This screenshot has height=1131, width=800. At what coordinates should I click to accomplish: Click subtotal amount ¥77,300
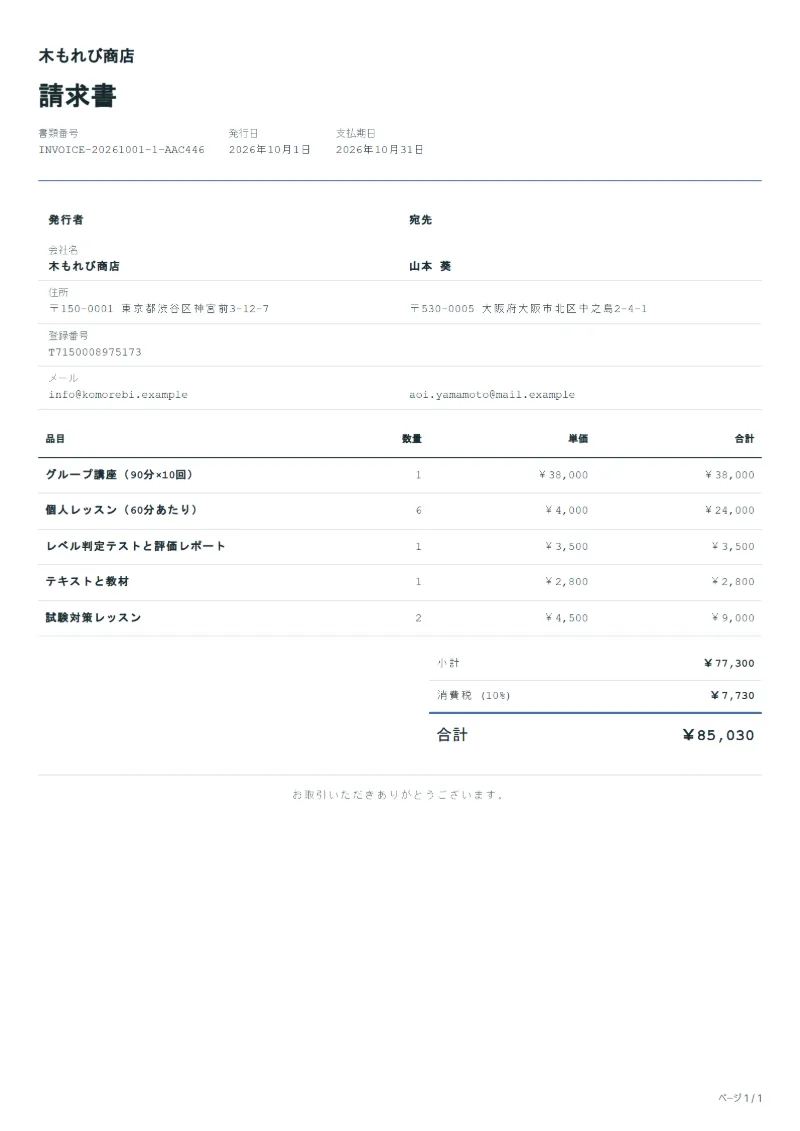coord(729,664)
